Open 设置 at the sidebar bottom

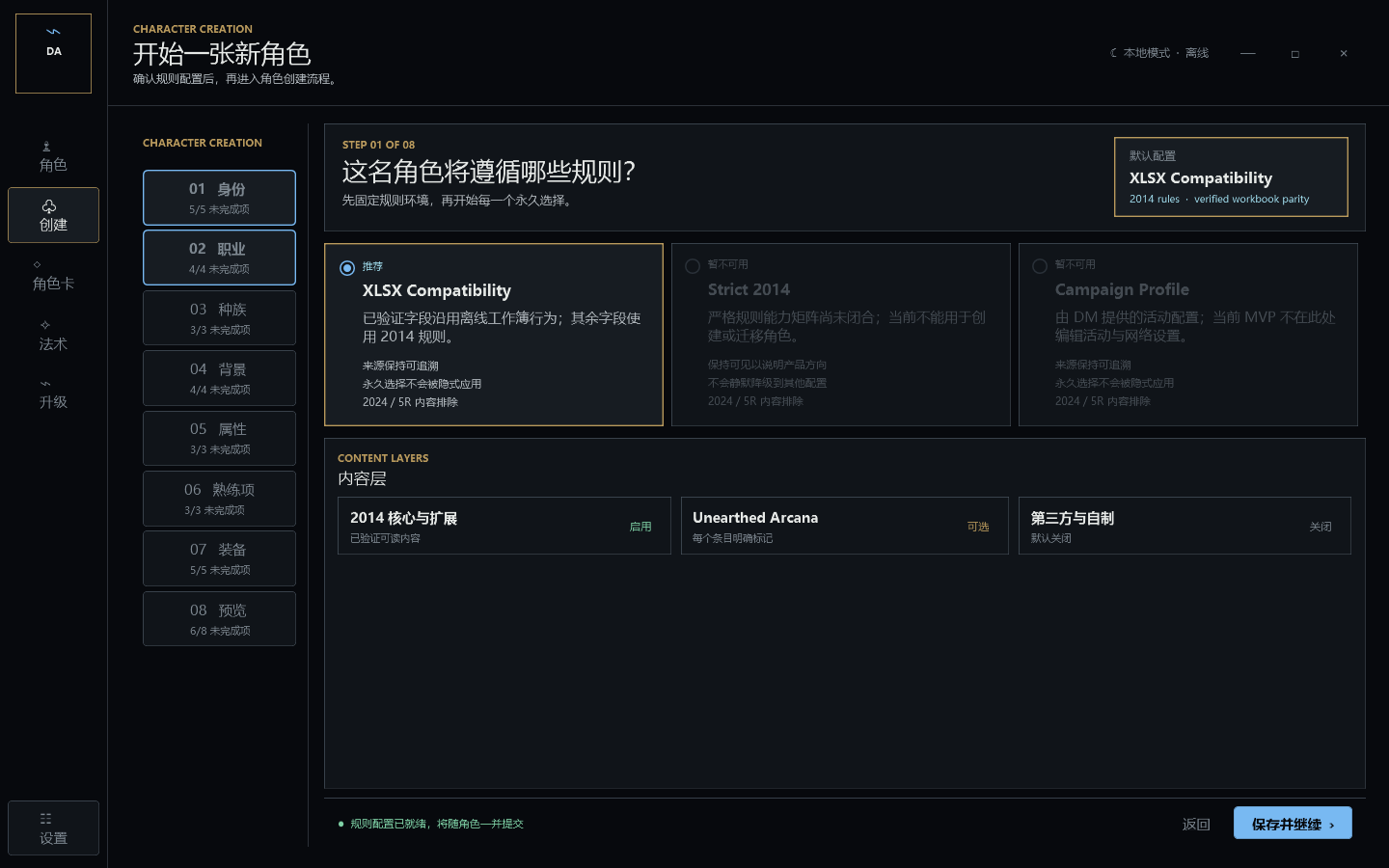(x=53, y=827)
